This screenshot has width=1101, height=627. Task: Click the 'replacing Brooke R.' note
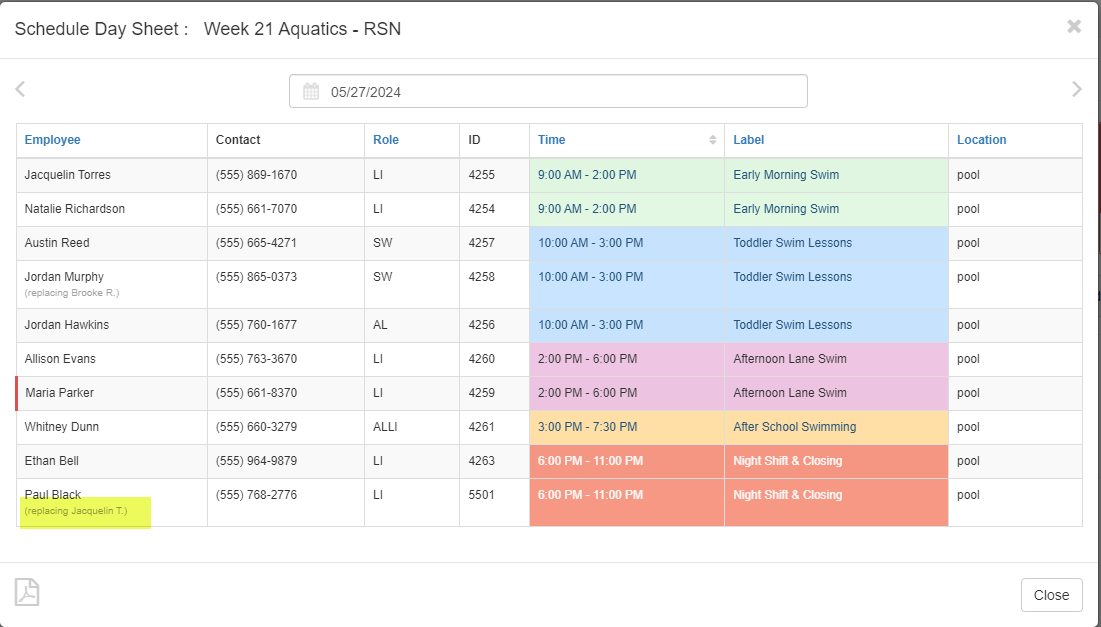72,293
